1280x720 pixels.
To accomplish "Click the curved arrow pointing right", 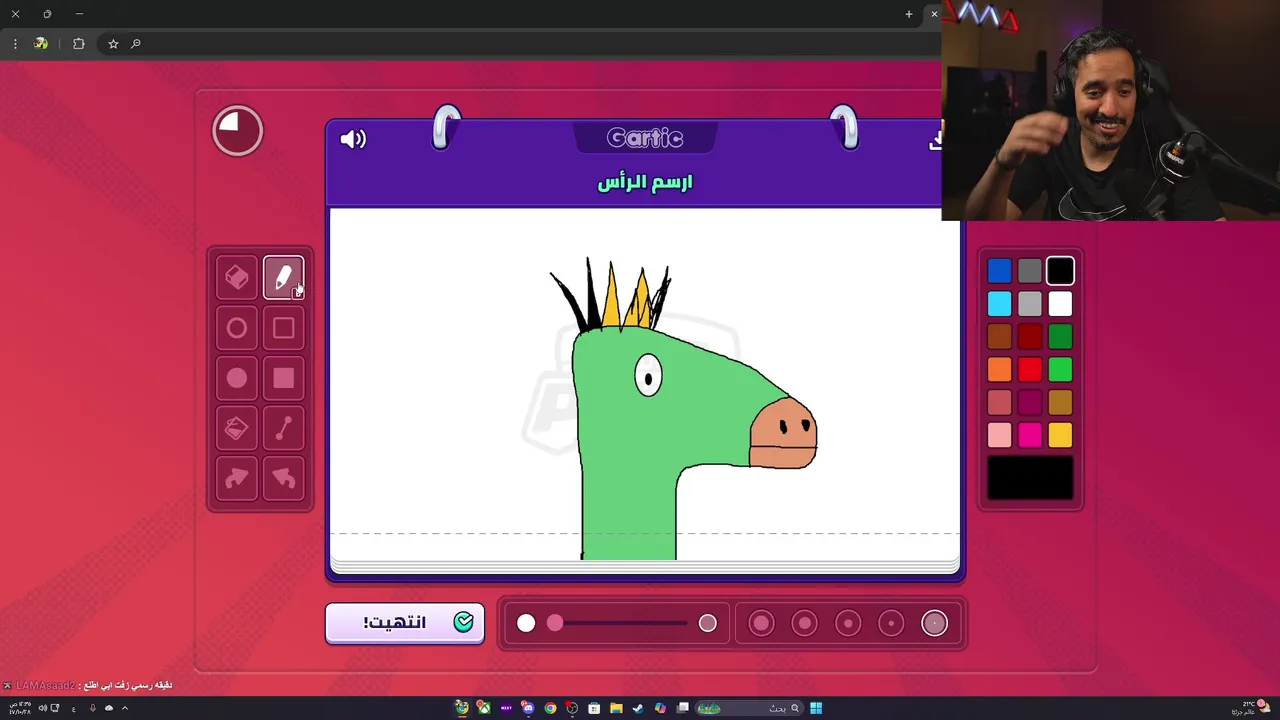I will [237, 478].
